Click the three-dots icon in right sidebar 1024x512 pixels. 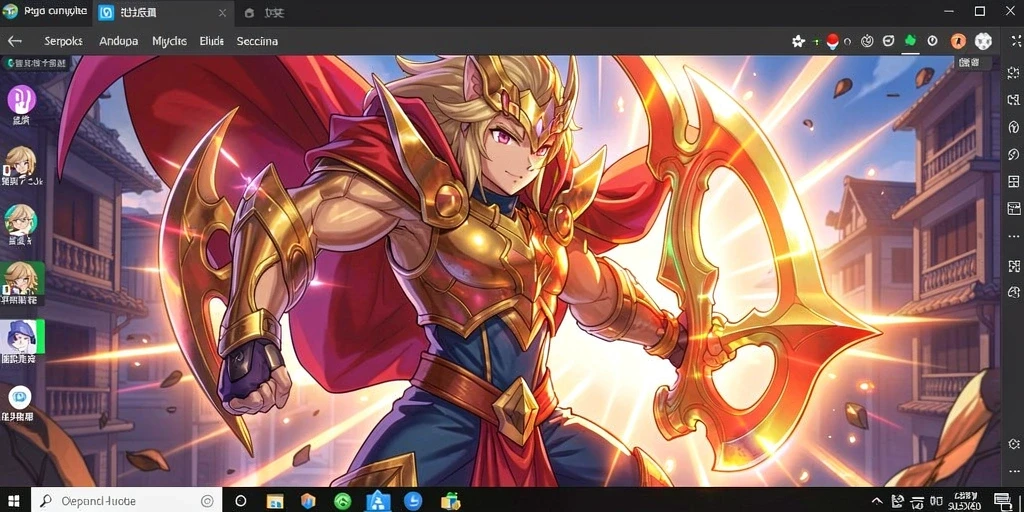[1014, 236]
